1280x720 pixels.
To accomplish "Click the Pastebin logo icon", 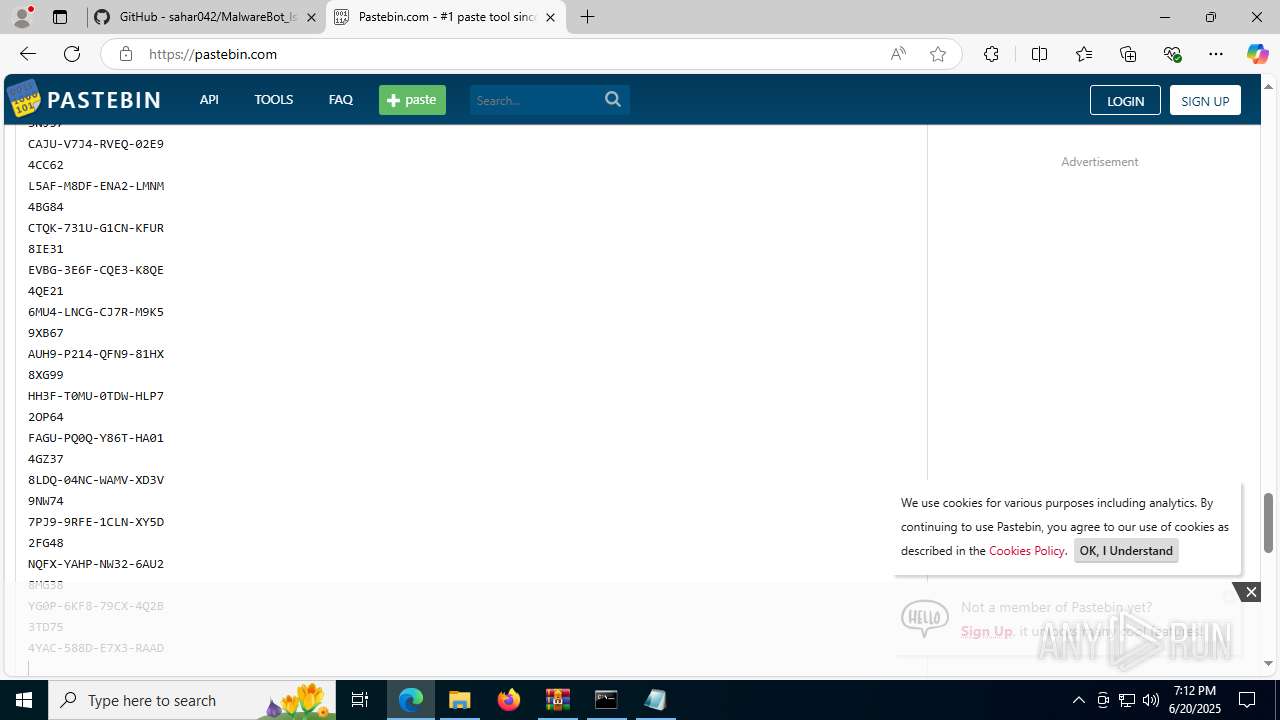I will [x=23, y=99].
